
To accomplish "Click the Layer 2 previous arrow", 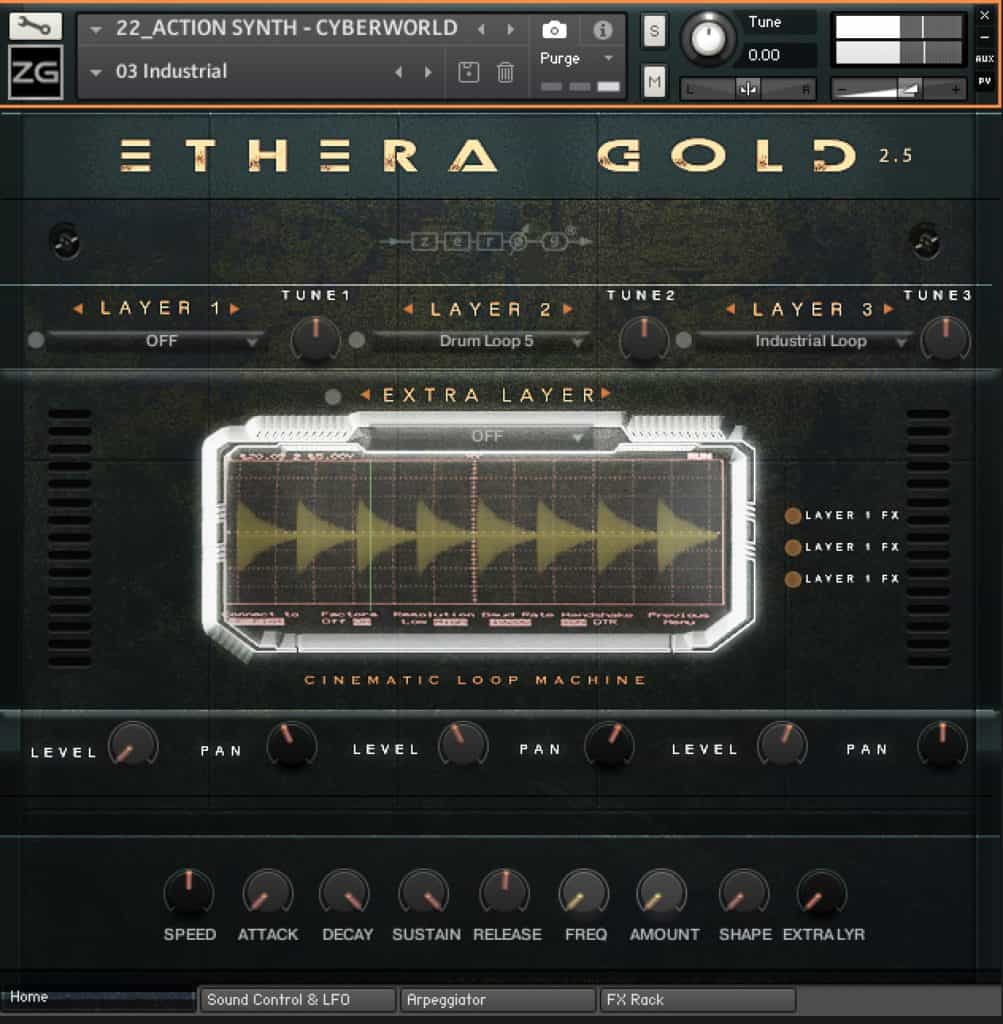I will click(407, 309).
